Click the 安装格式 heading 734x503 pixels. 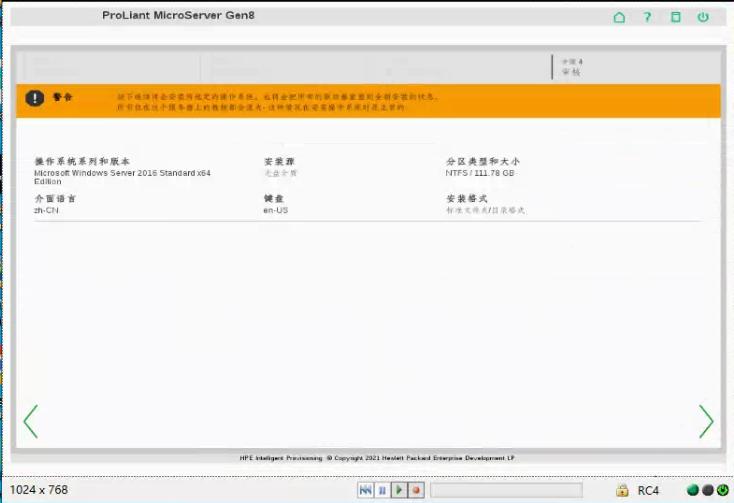(467, 198)
